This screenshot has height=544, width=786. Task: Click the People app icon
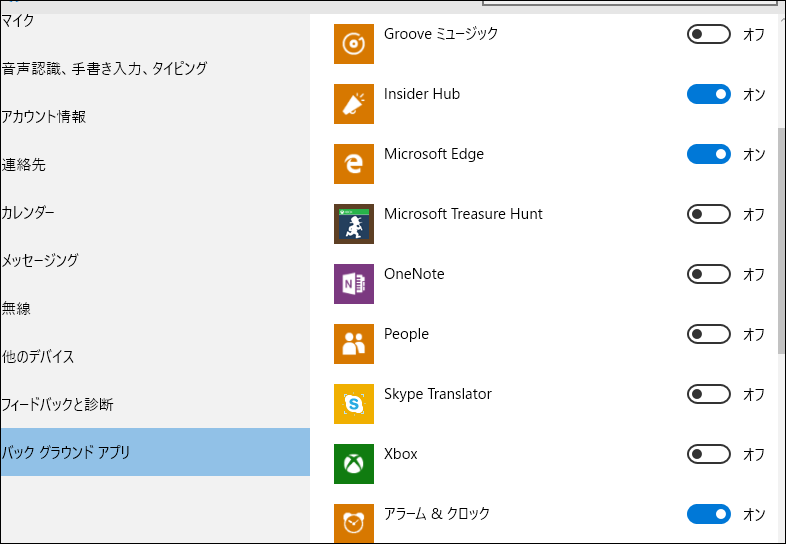point(354,344)
